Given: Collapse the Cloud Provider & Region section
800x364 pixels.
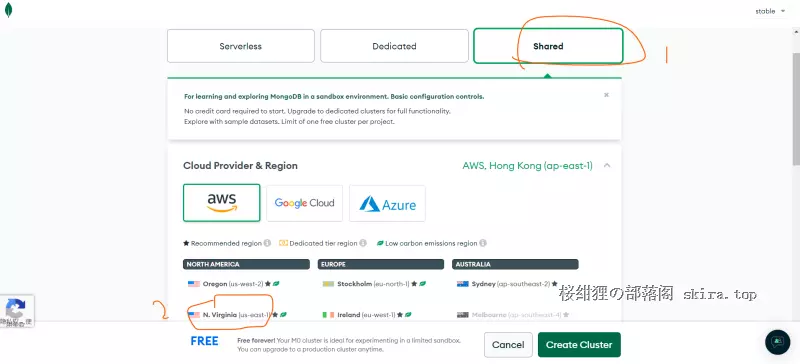Looking at the screenshot, I should [607, 165].
